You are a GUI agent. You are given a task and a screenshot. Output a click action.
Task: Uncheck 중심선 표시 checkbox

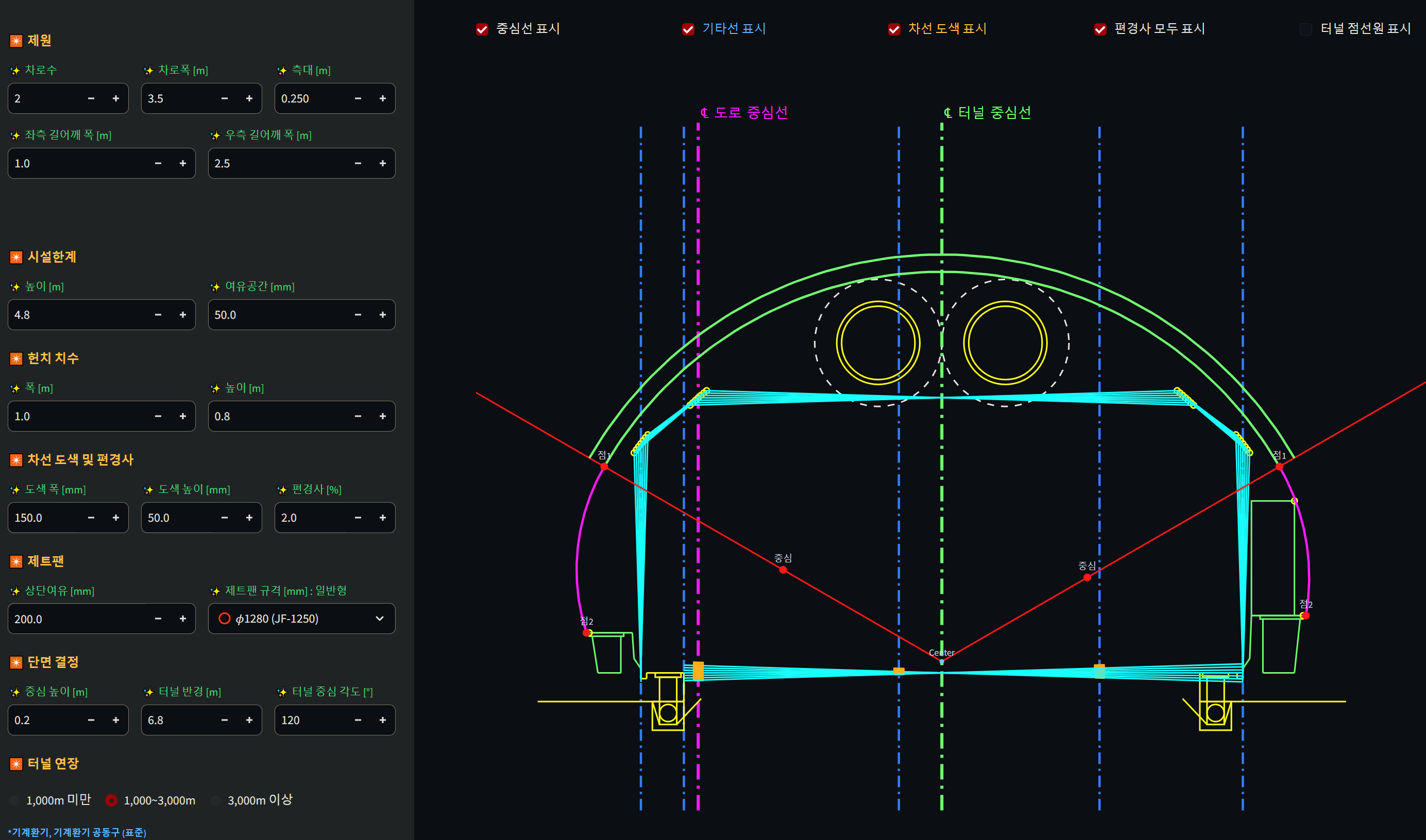482,29
